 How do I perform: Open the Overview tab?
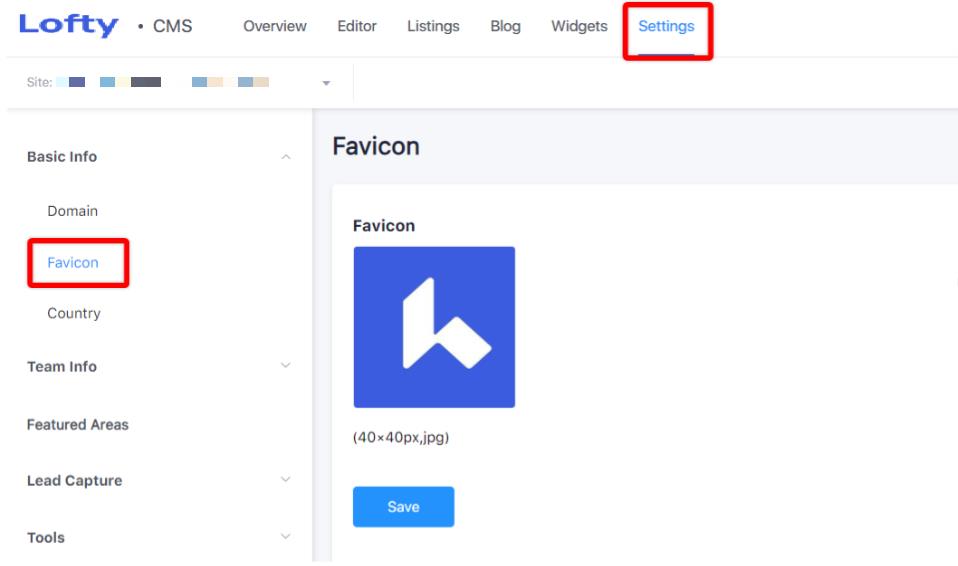pyautogui.click(x=275, y=26)
